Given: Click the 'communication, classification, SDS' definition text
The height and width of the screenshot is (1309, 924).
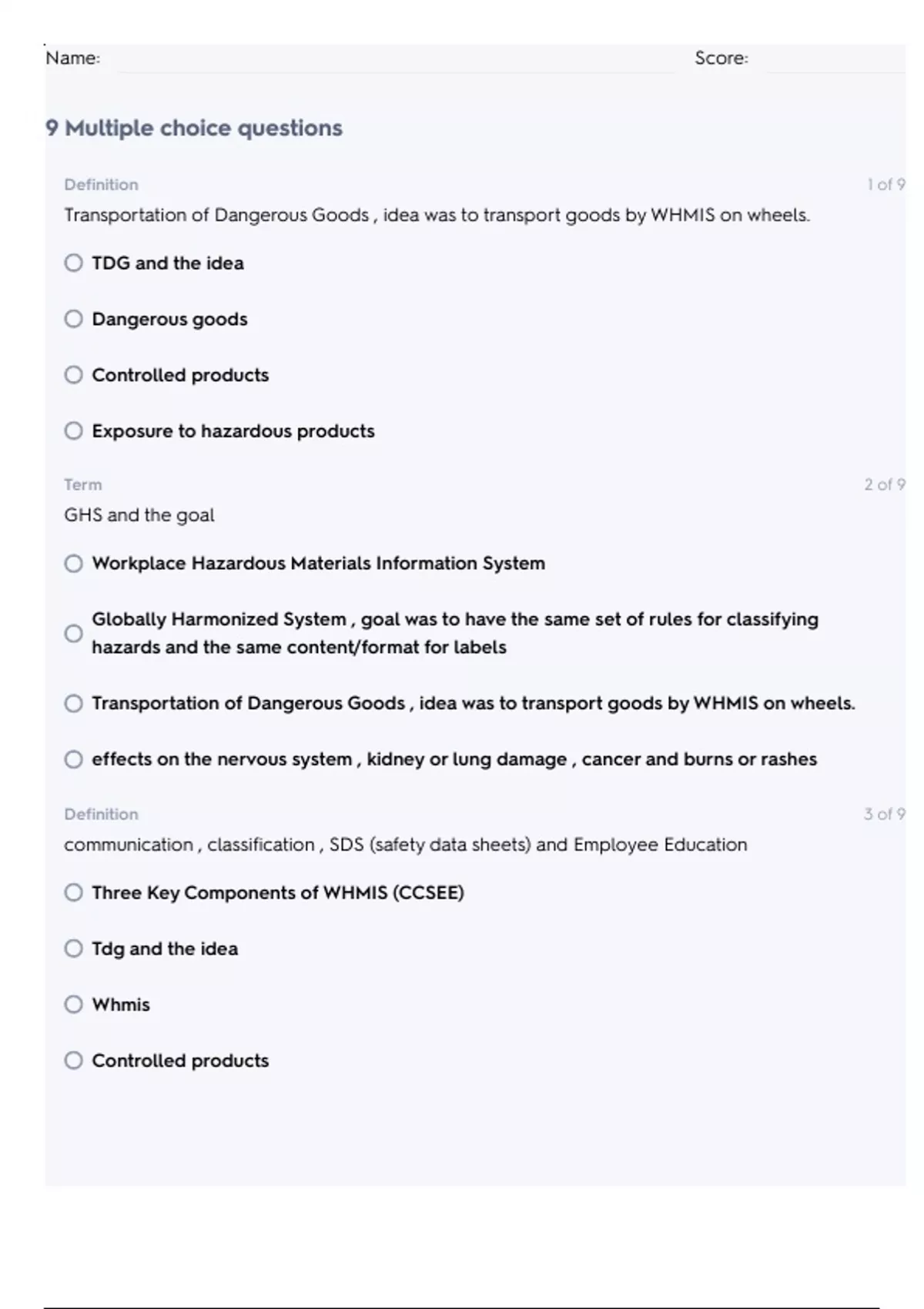Looking at the screenshot, I should tap(405, 845).
